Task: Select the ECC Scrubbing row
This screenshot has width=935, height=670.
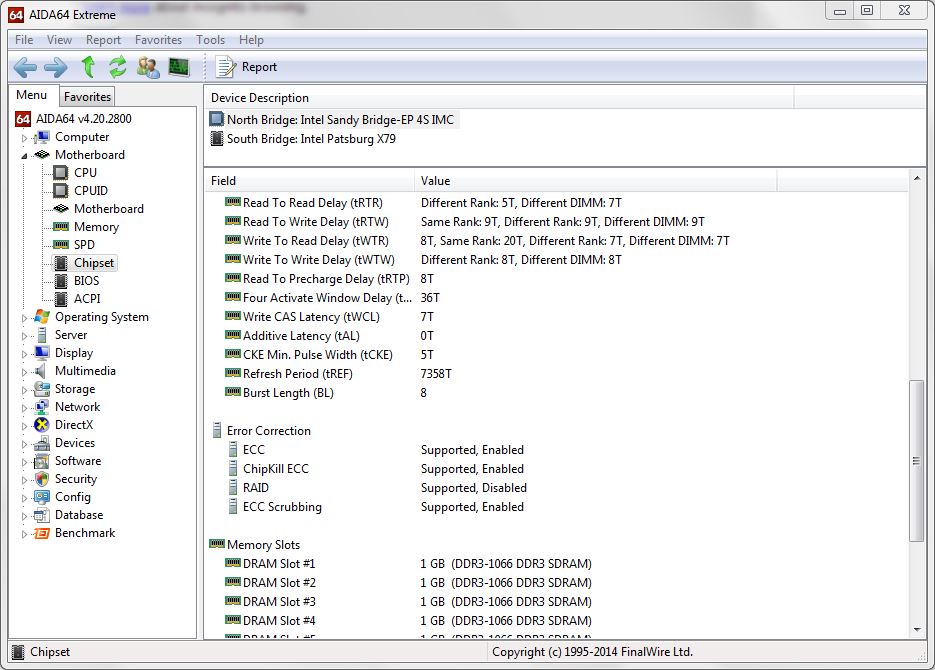Action: 556,507
